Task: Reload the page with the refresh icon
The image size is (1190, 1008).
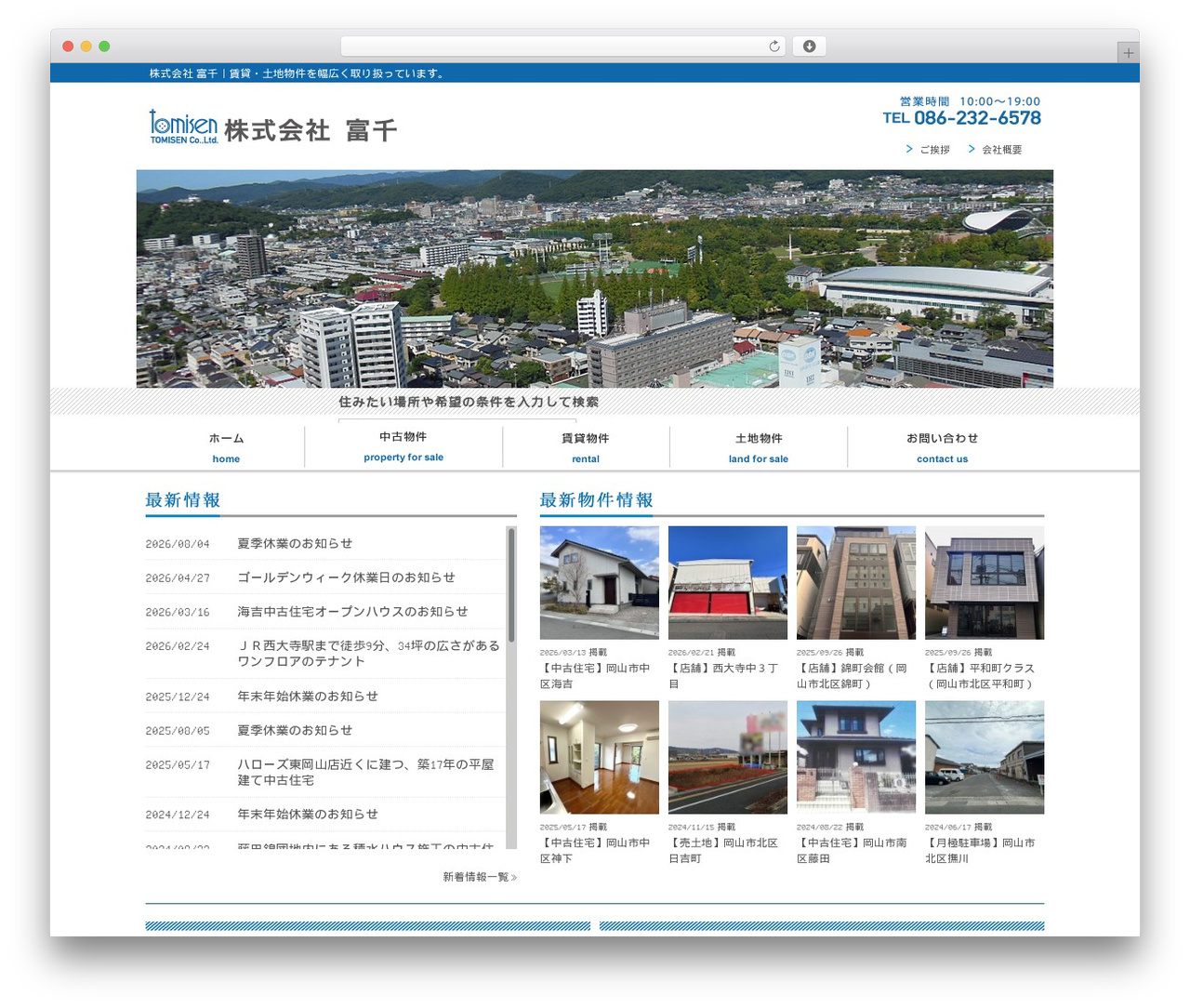Action: pyautogui.click(x=774, y=46)
